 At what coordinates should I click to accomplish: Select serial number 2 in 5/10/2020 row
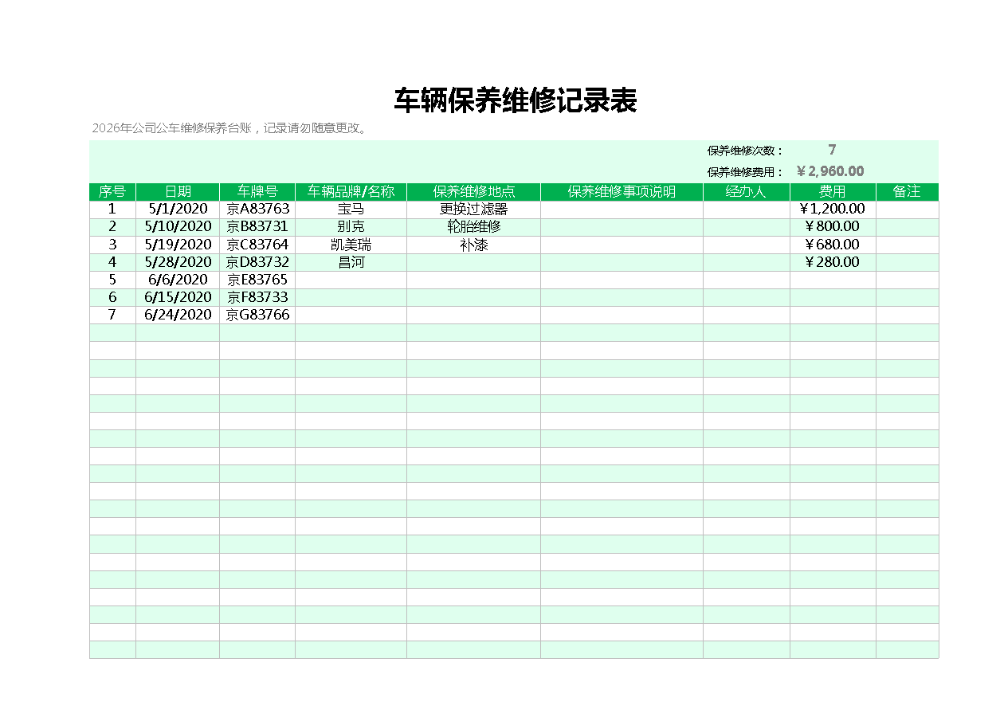pos(112,227)
